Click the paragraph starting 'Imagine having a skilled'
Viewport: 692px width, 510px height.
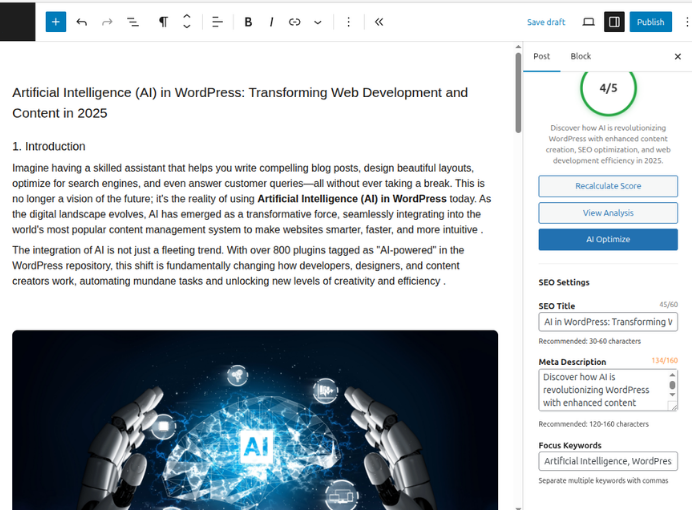[252, 199]
